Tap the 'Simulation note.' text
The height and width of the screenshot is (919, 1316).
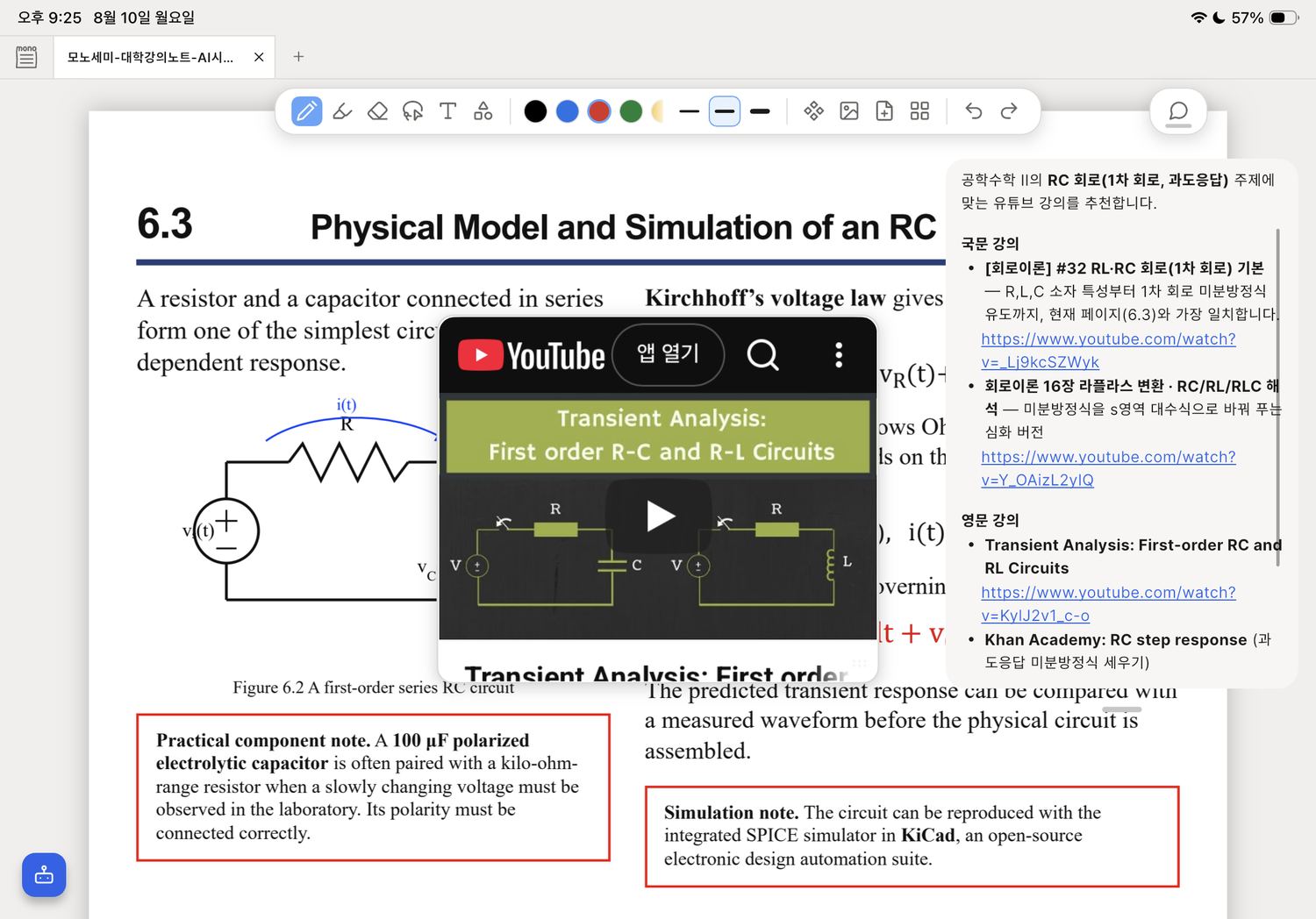[731, 812]
